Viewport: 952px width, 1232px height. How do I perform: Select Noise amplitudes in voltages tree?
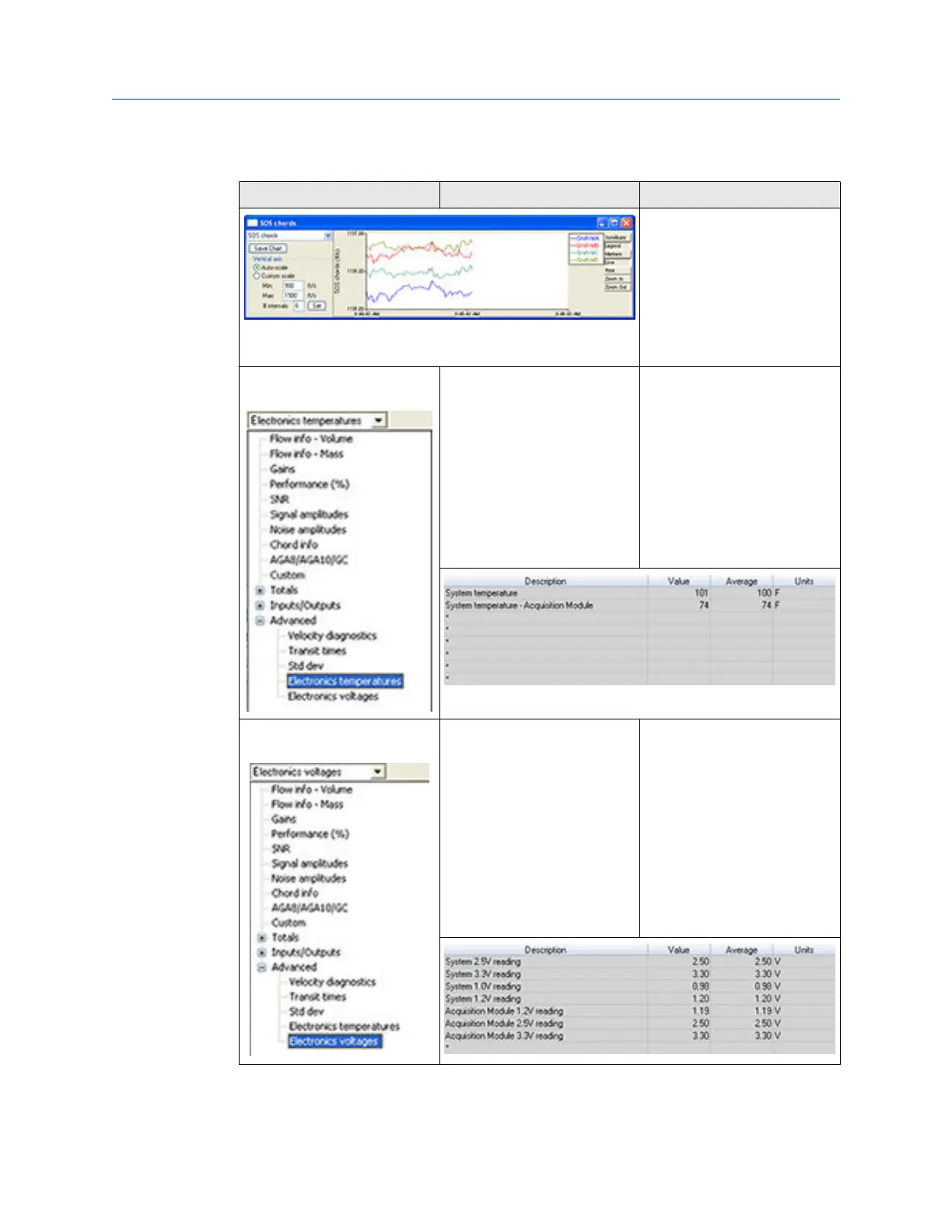[309, 878]
